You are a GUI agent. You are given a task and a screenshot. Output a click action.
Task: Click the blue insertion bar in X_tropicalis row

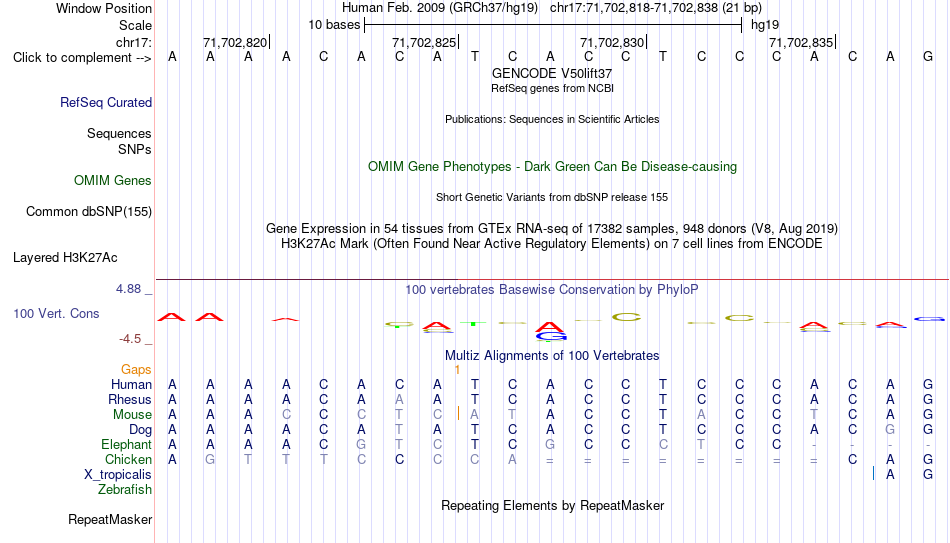(x=873, y=473)
